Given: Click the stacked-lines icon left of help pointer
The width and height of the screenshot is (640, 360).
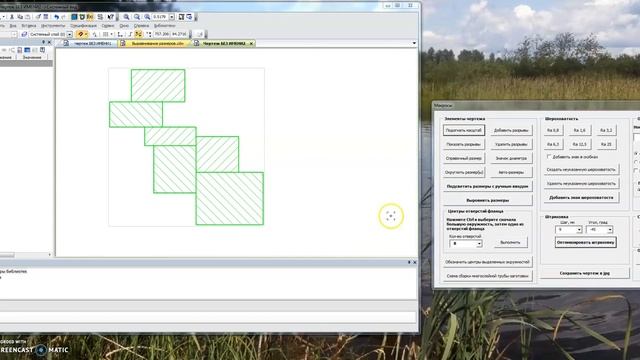Looking at the screenshot, I should coord(100,17).
